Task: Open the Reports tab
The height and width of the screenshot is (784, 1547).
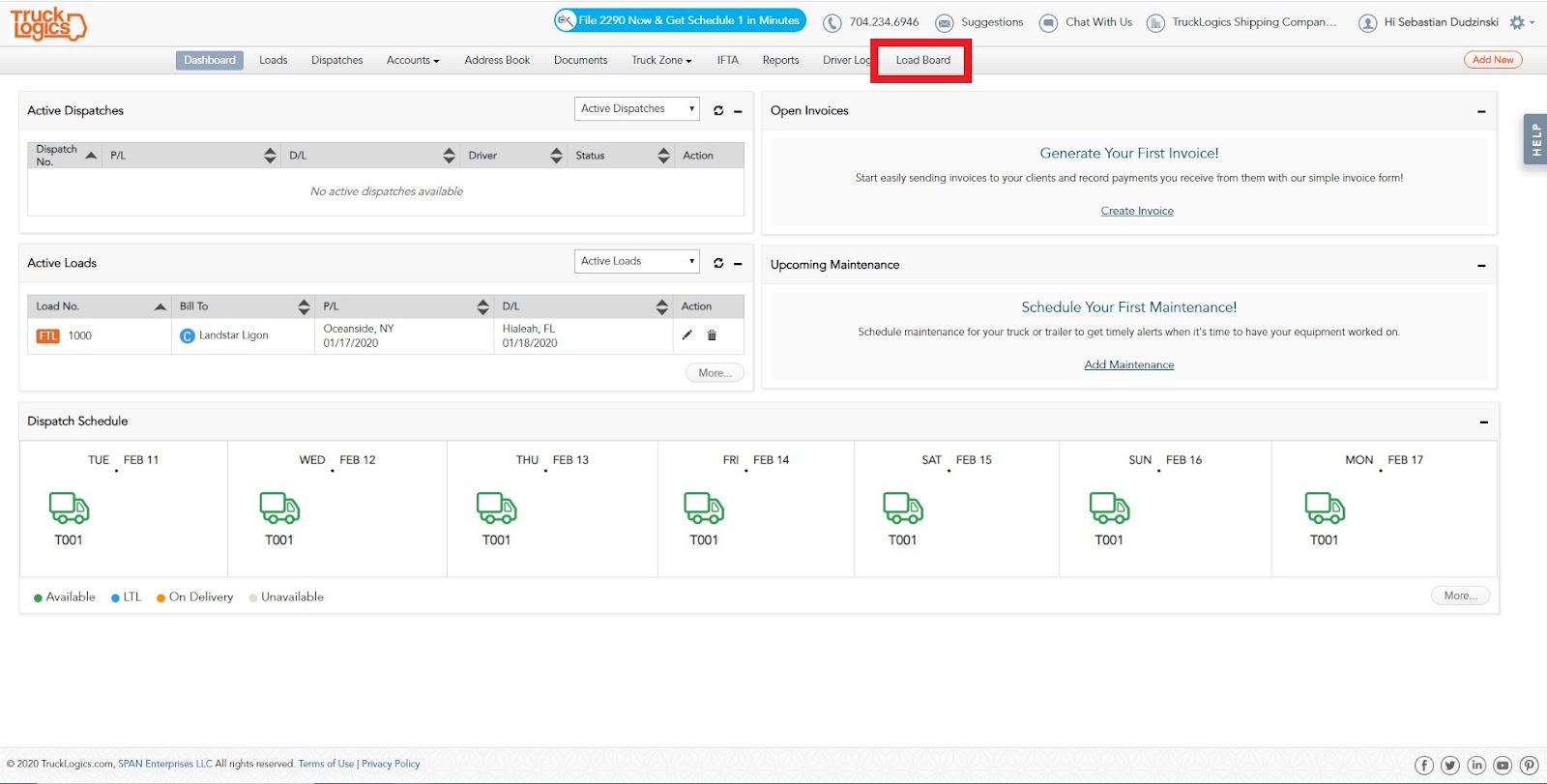Action: 781,60
